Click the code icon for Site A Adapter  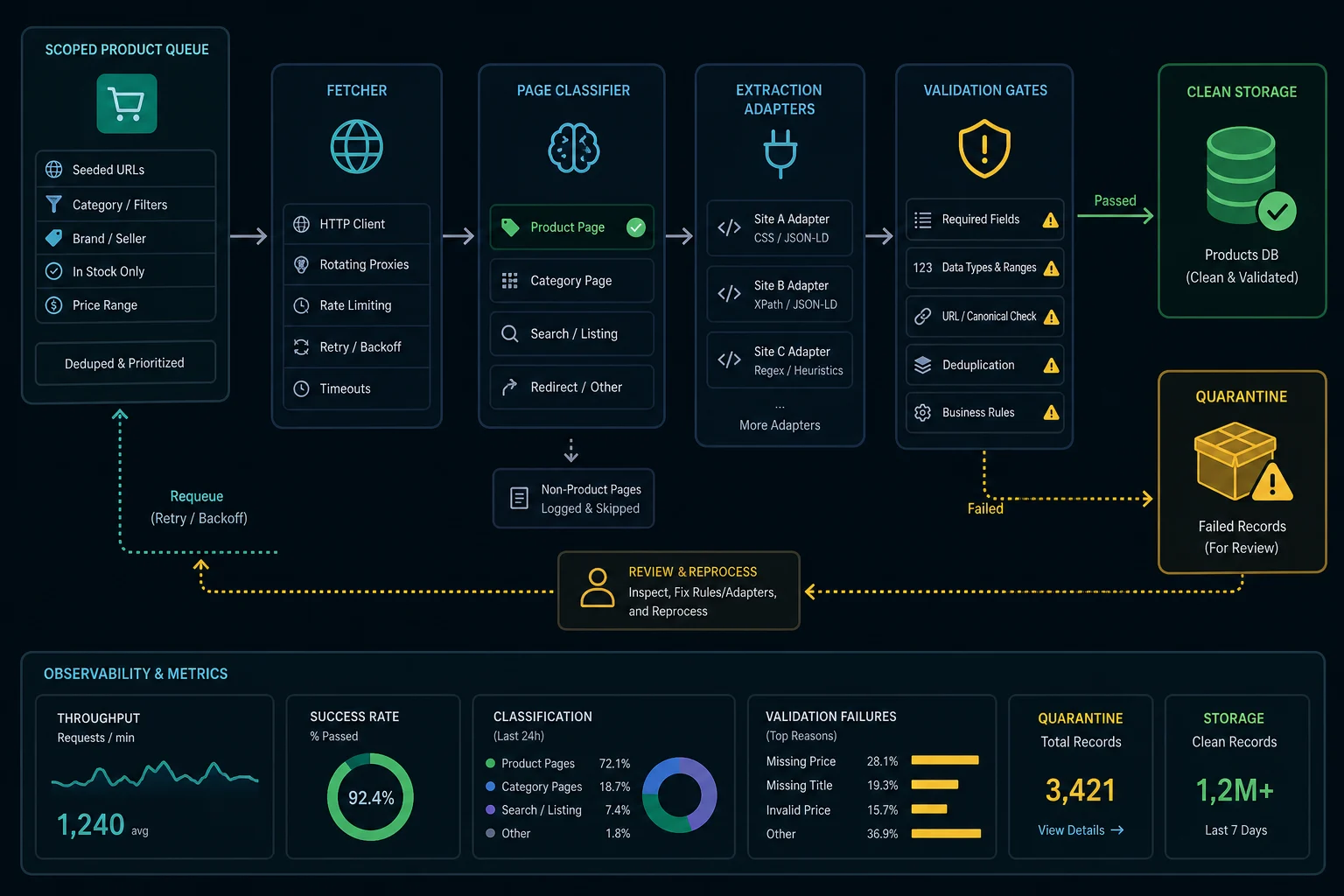[729, 227]
